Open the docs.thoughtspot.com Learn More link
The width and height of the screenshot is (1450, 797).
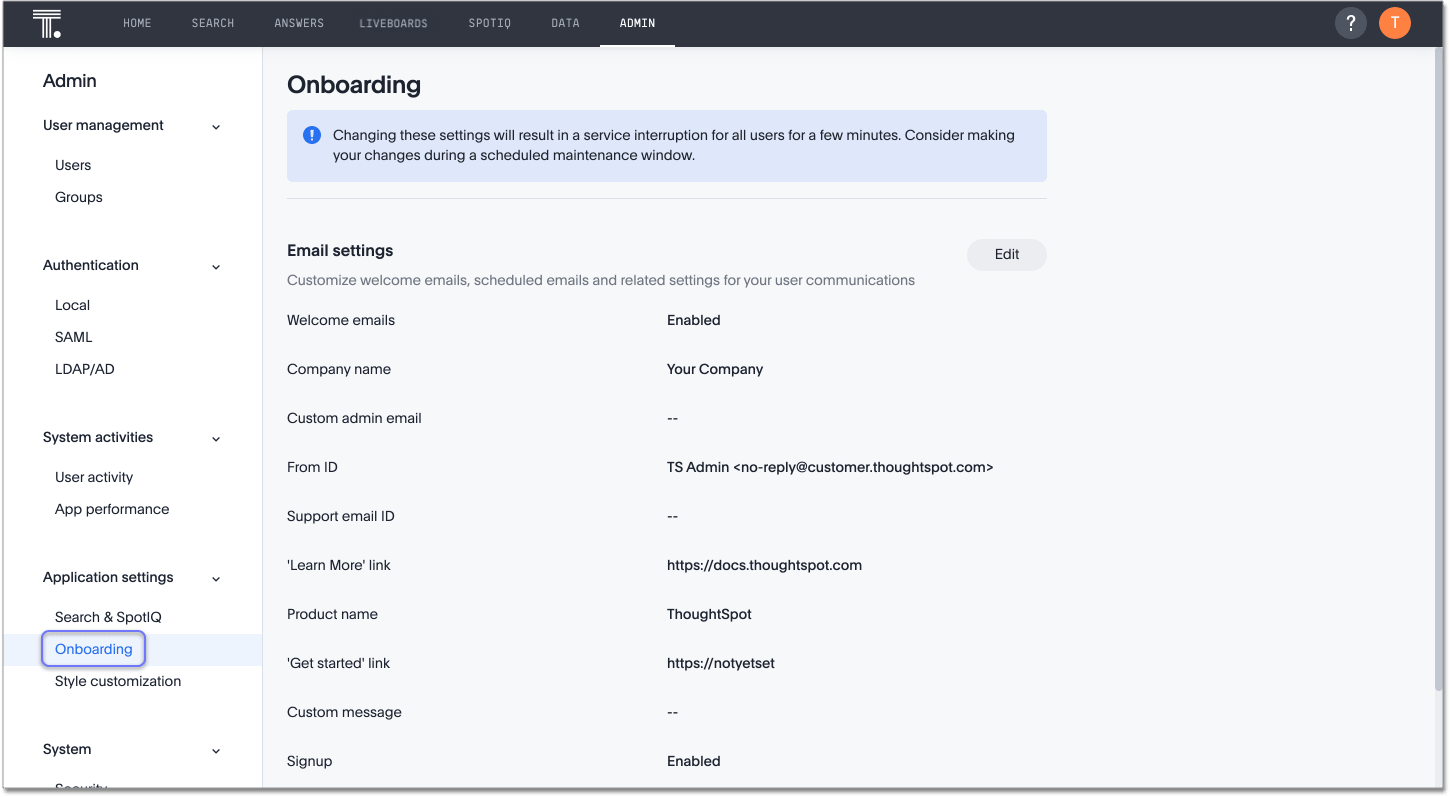(x=764, y=565)
